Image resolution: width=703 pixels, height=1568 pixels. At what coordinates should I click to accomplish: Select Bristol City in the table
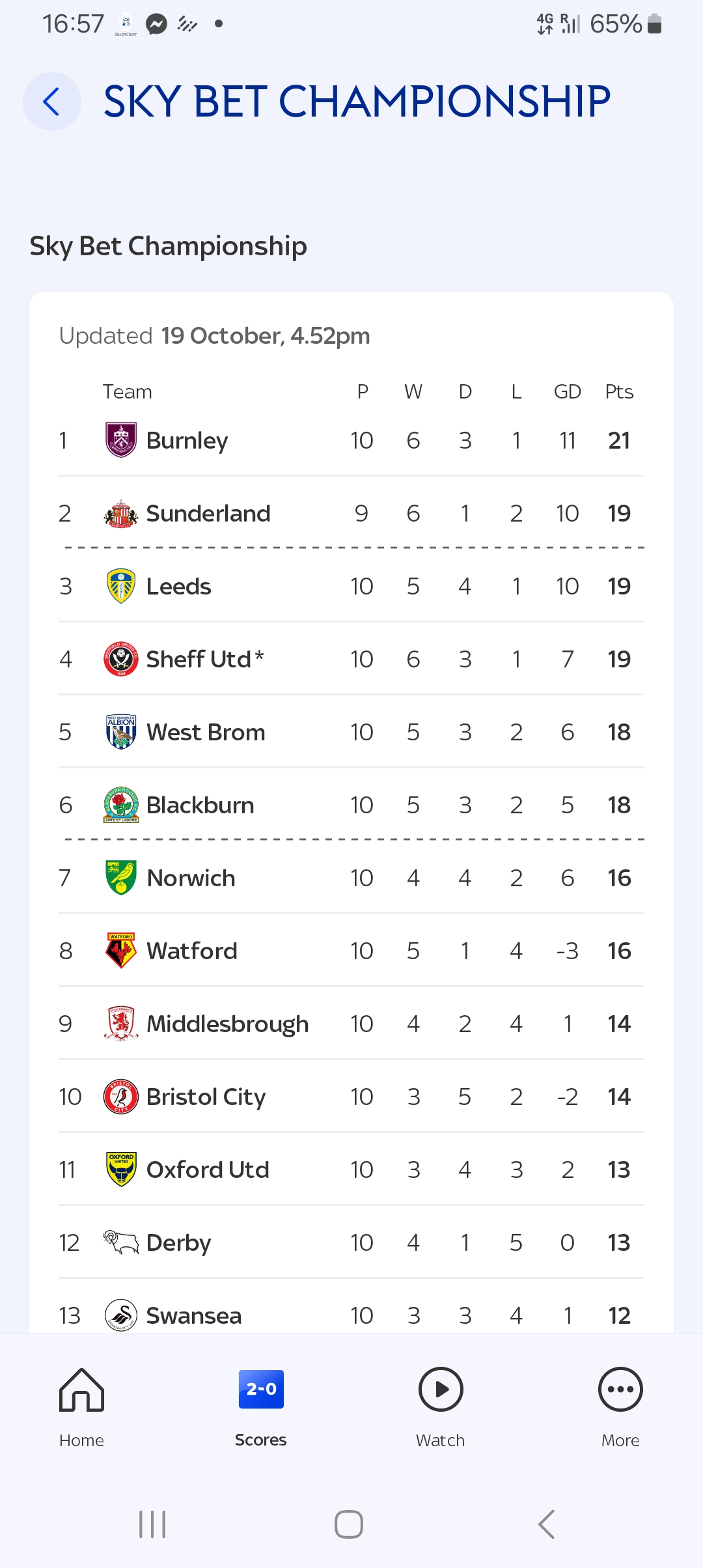(206, 1097)
